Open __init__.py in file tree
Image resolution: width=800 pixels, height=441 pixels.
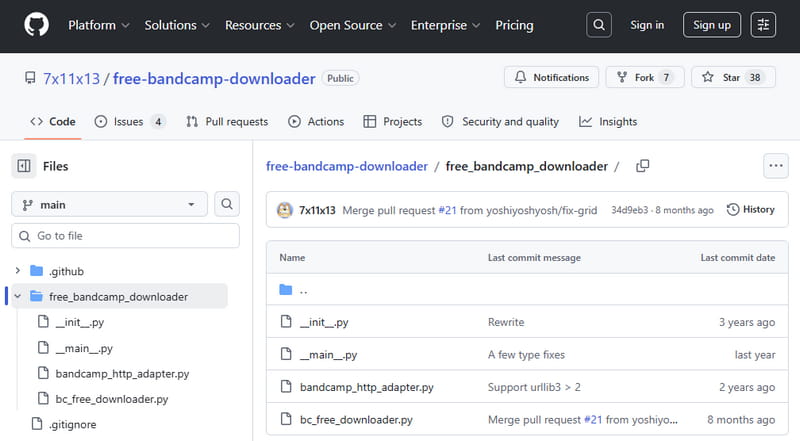click(x=80, y=322)
